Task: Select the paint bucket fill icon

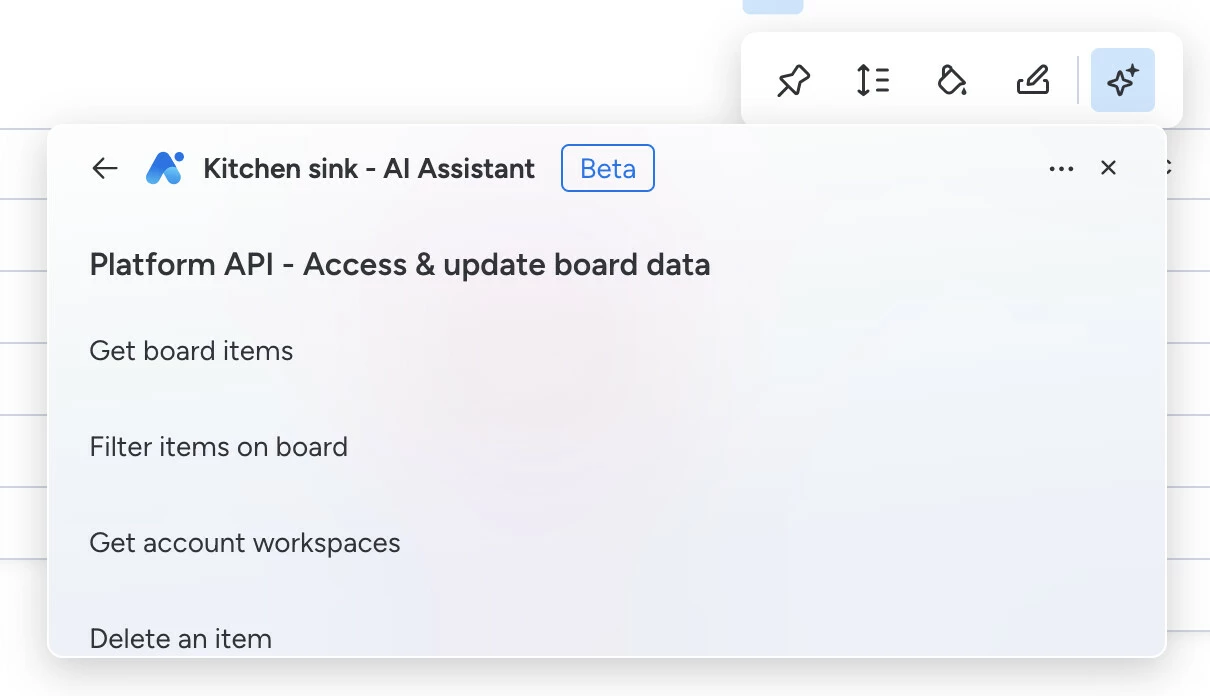Action: pos(952,80)
